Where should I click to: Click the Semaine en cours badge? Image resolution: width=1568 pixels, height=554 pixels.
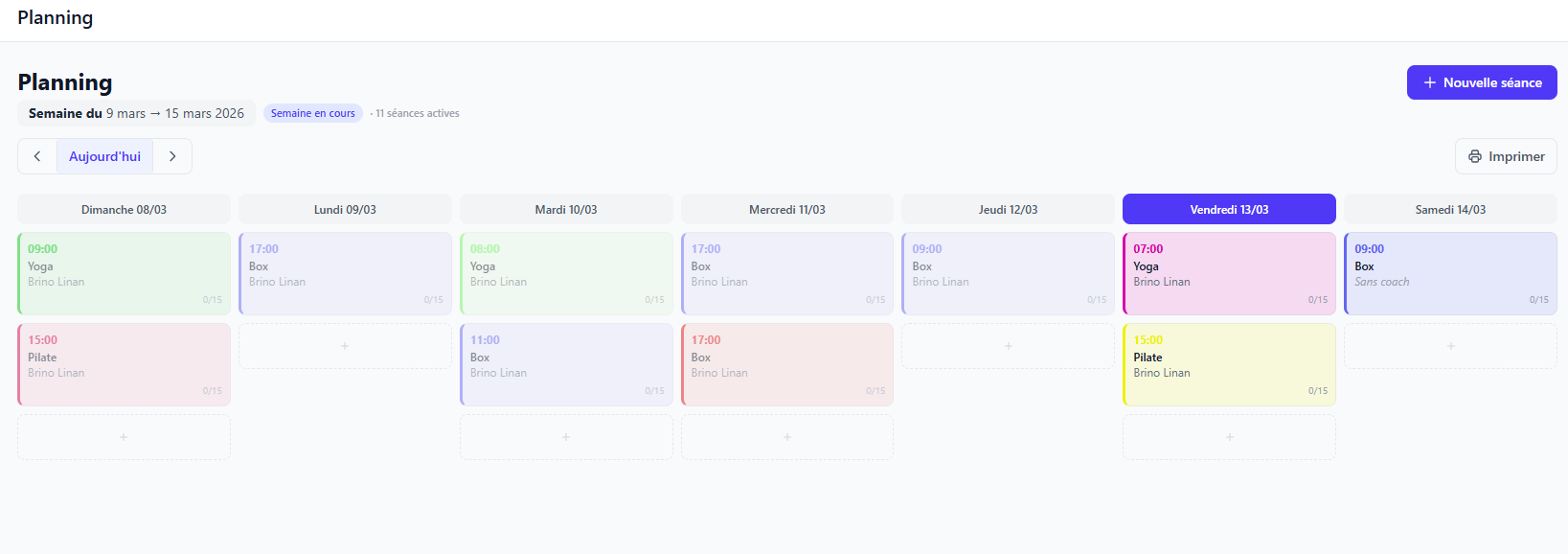(312, 113)
